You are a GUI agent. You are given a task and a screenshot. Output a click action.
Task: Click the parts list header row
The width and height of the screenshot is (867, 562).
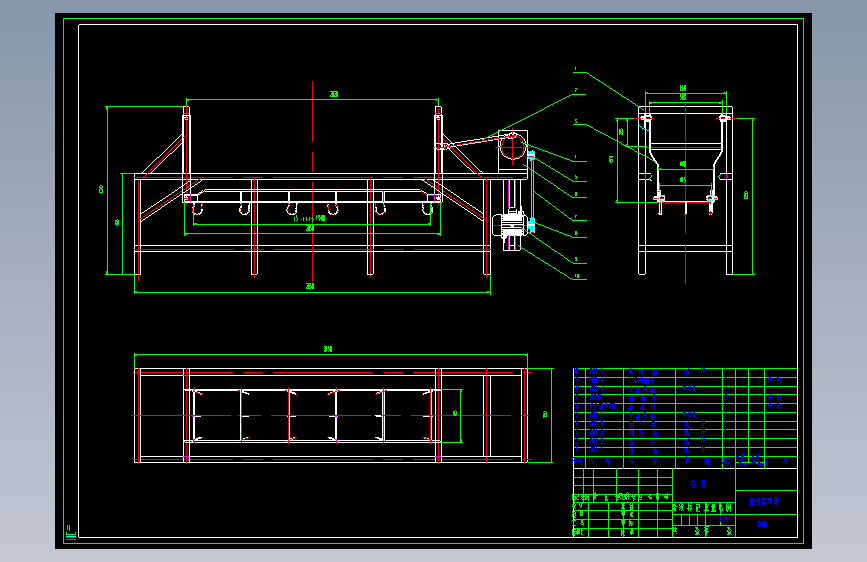[x=685, y=461]
